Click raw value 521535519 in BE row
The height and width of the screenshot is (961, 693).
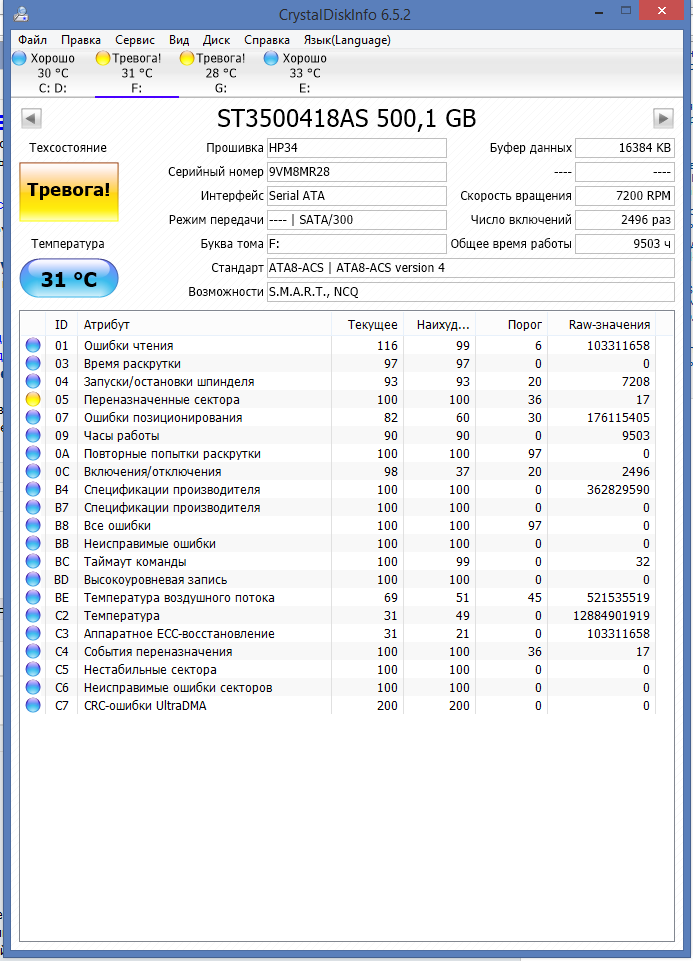[618, 598]
